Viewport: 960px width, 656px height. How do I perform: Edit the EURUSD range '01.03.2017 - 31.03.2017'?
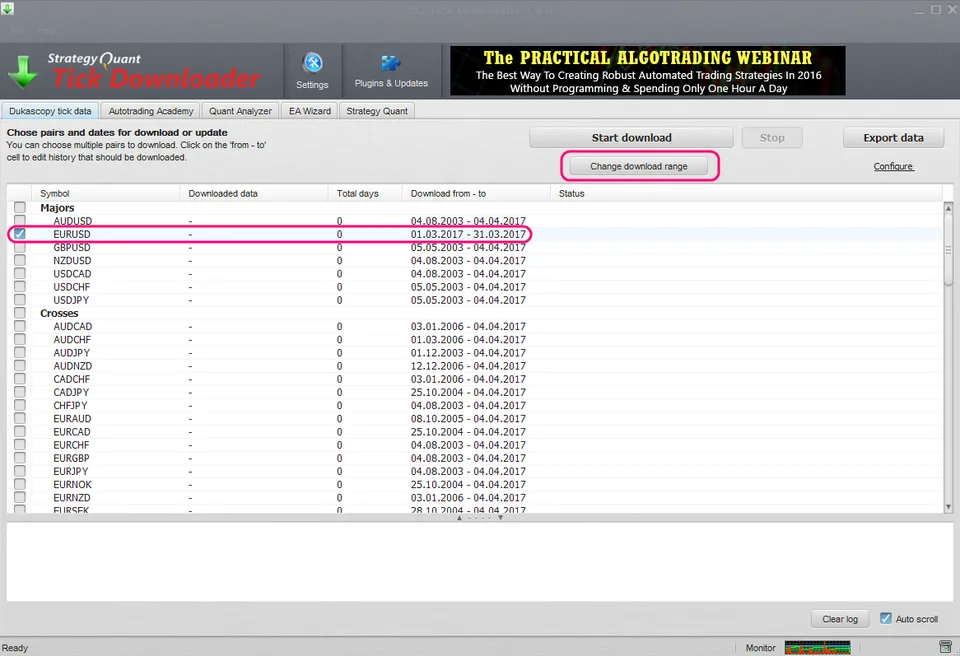point(468,234)
